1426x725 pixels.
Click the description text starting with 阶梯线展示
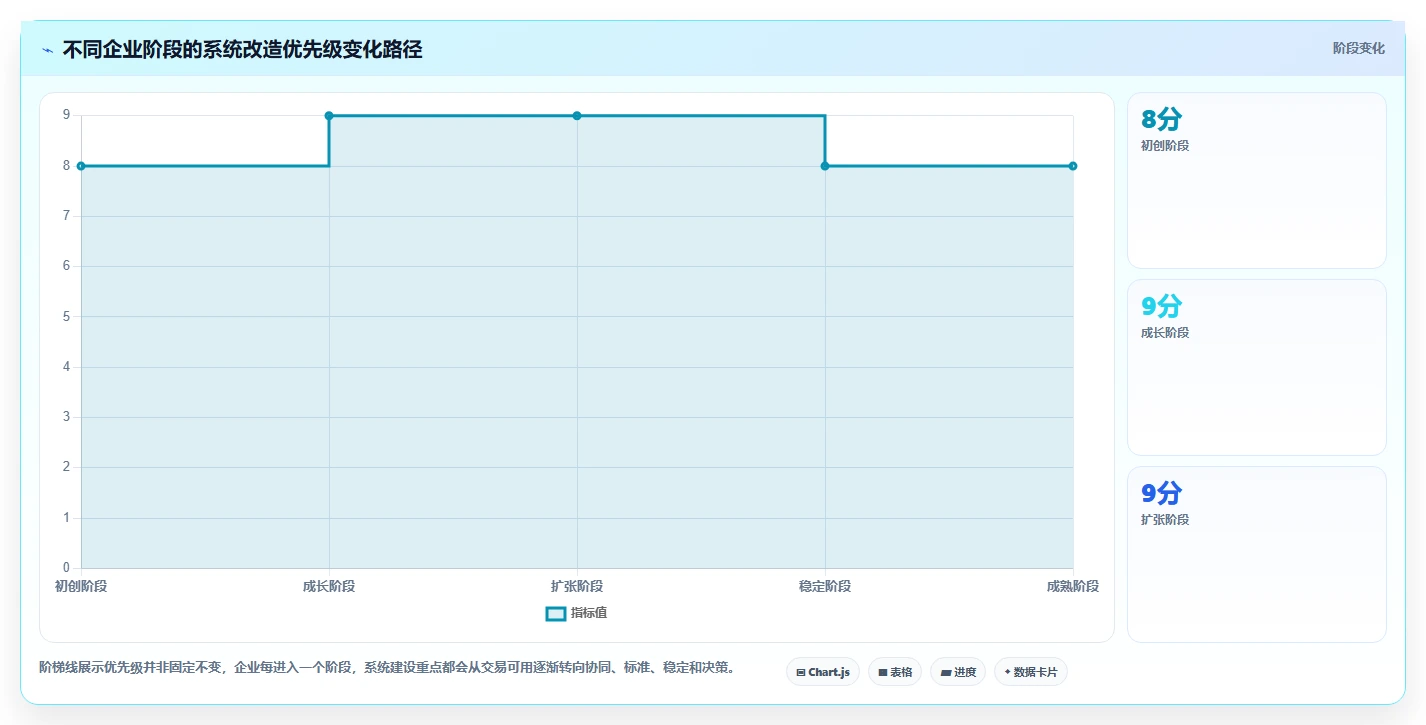(x=387, y=667)
